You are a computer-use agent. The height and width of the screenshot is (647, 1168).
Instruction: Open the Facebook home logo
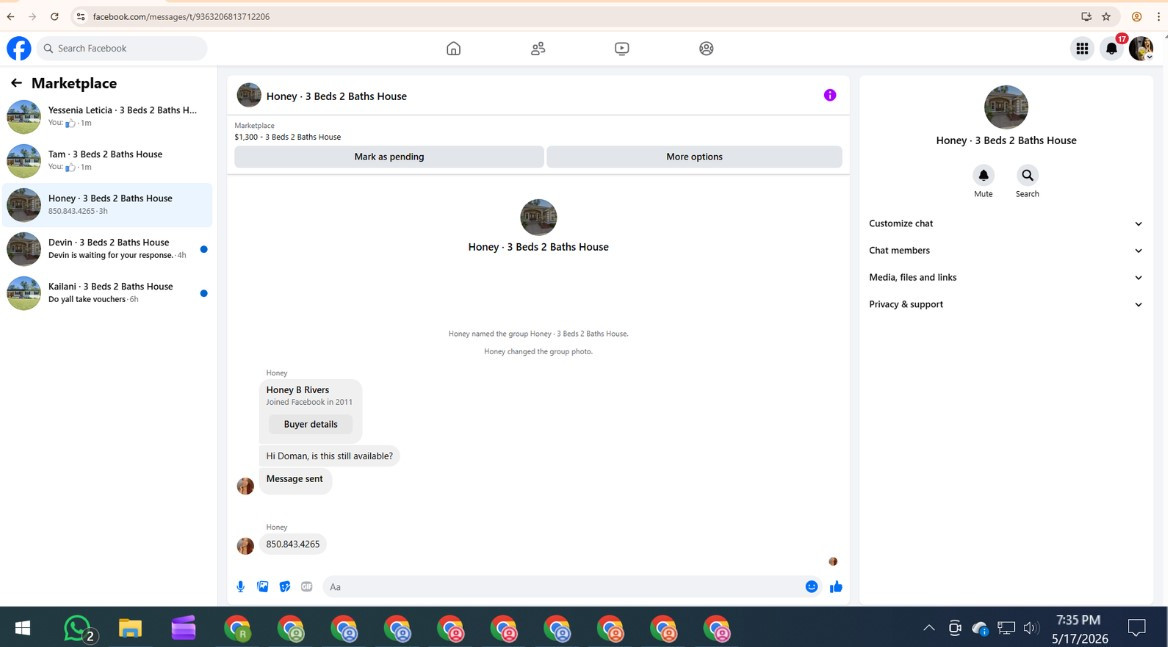tap(19, 48)
